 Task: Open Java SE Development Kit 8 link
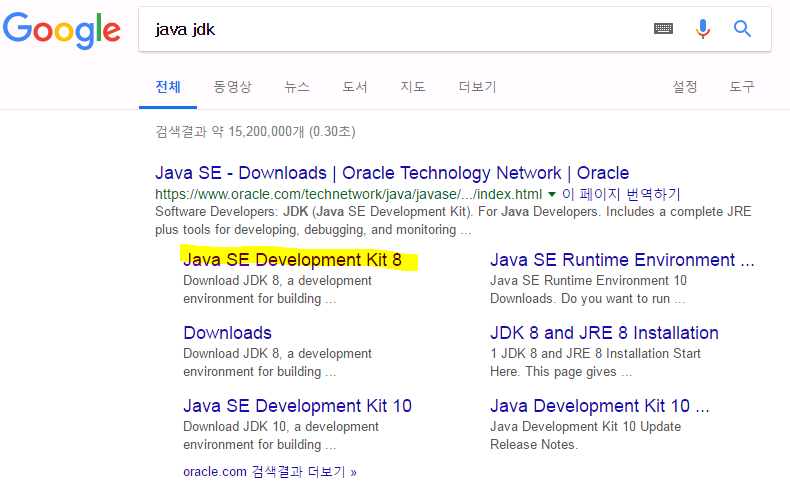(x=292, y=260)
